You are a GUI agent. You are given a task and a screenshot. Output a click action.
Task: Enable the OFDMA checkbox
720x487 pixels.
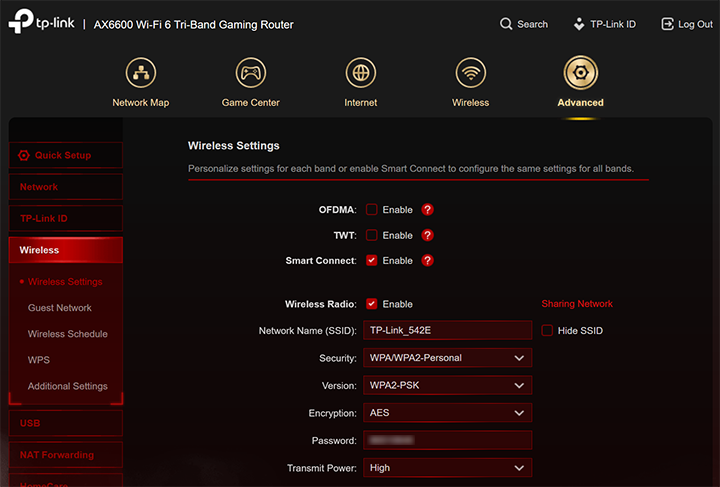[371, 210]
